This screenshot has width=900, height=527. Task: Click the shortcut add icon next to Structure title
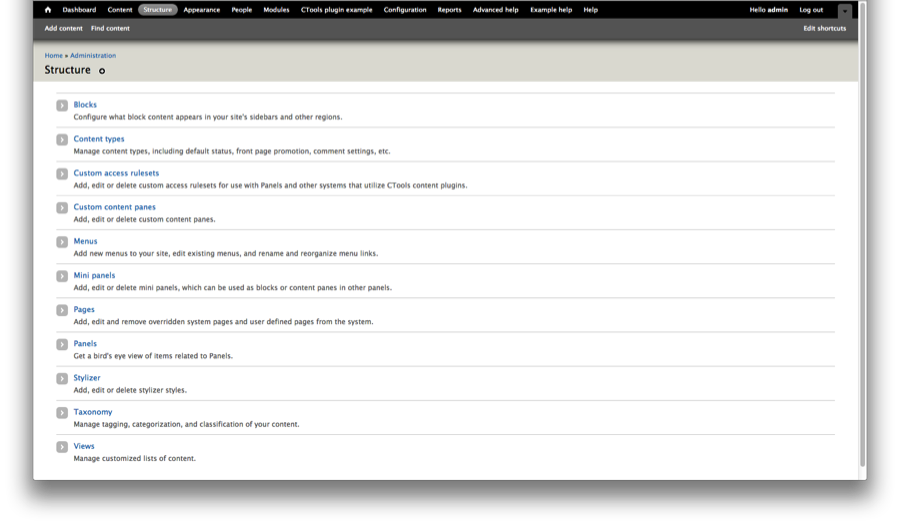(102, 71)
